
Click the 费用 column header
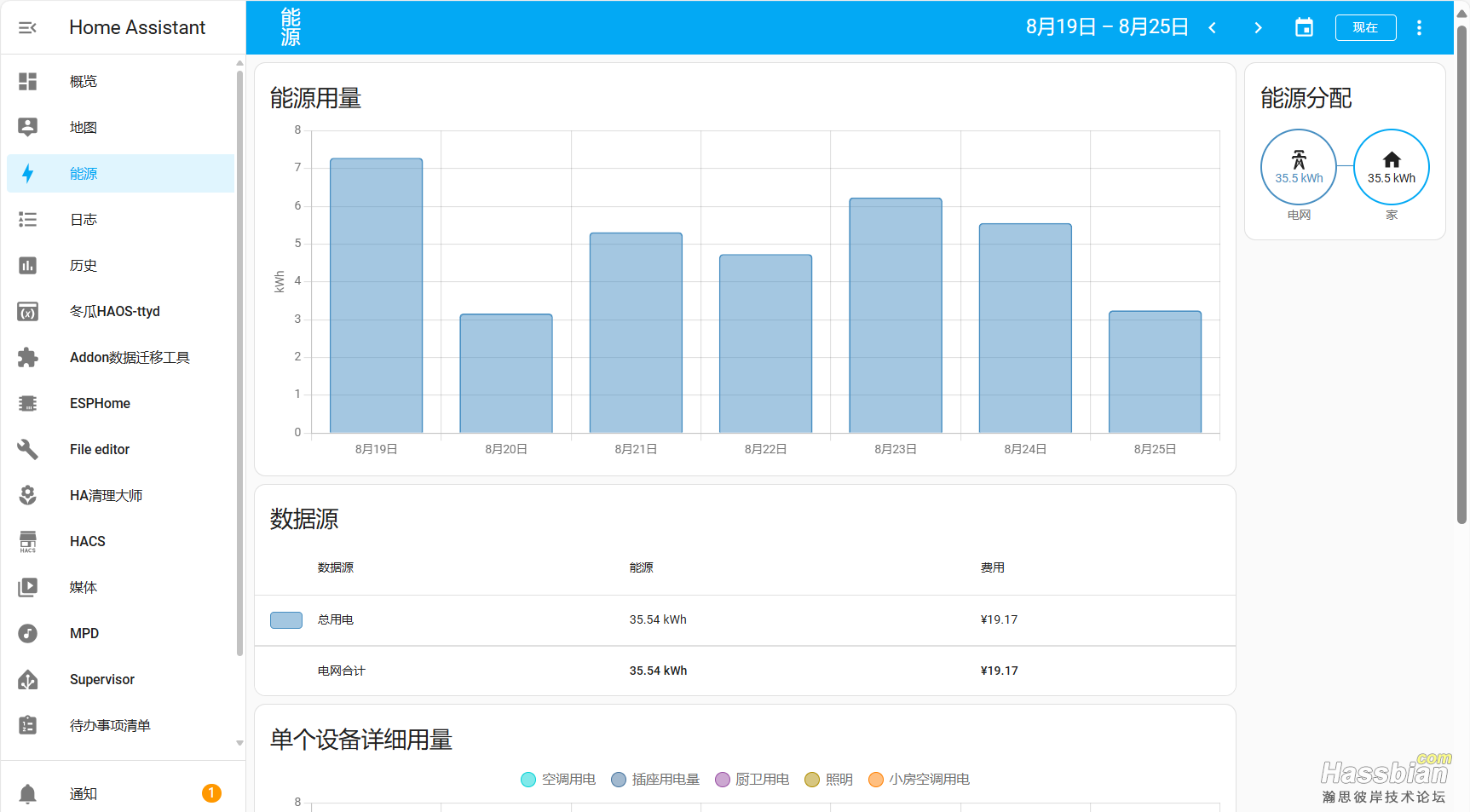coord(992,567)
